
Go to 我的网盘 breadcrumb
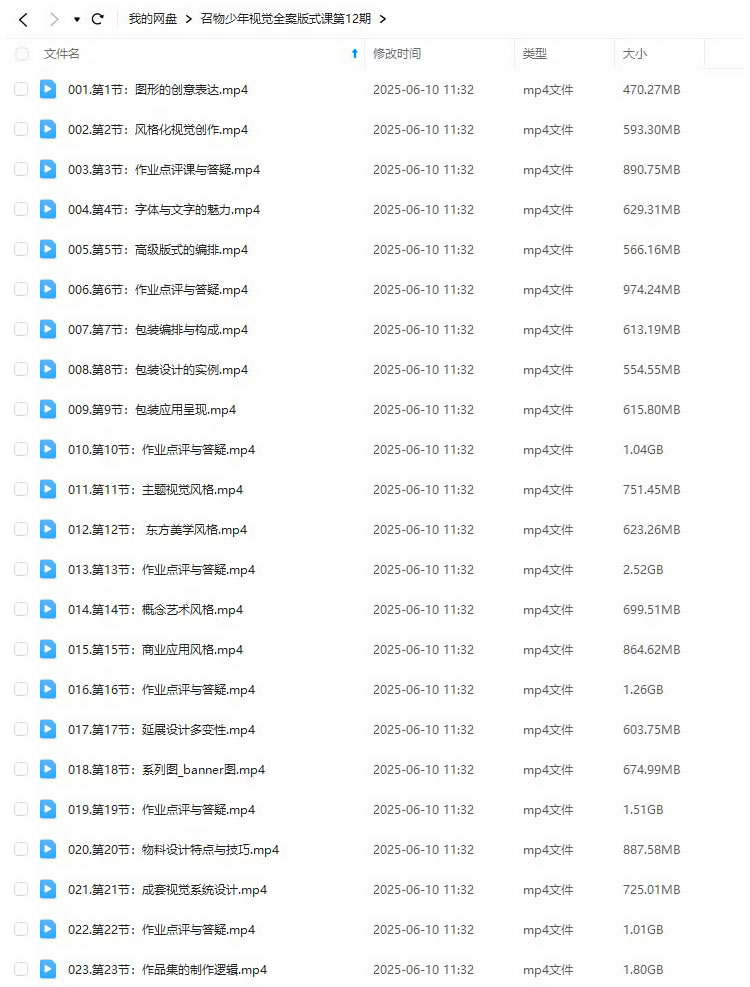tap(153, 19)
